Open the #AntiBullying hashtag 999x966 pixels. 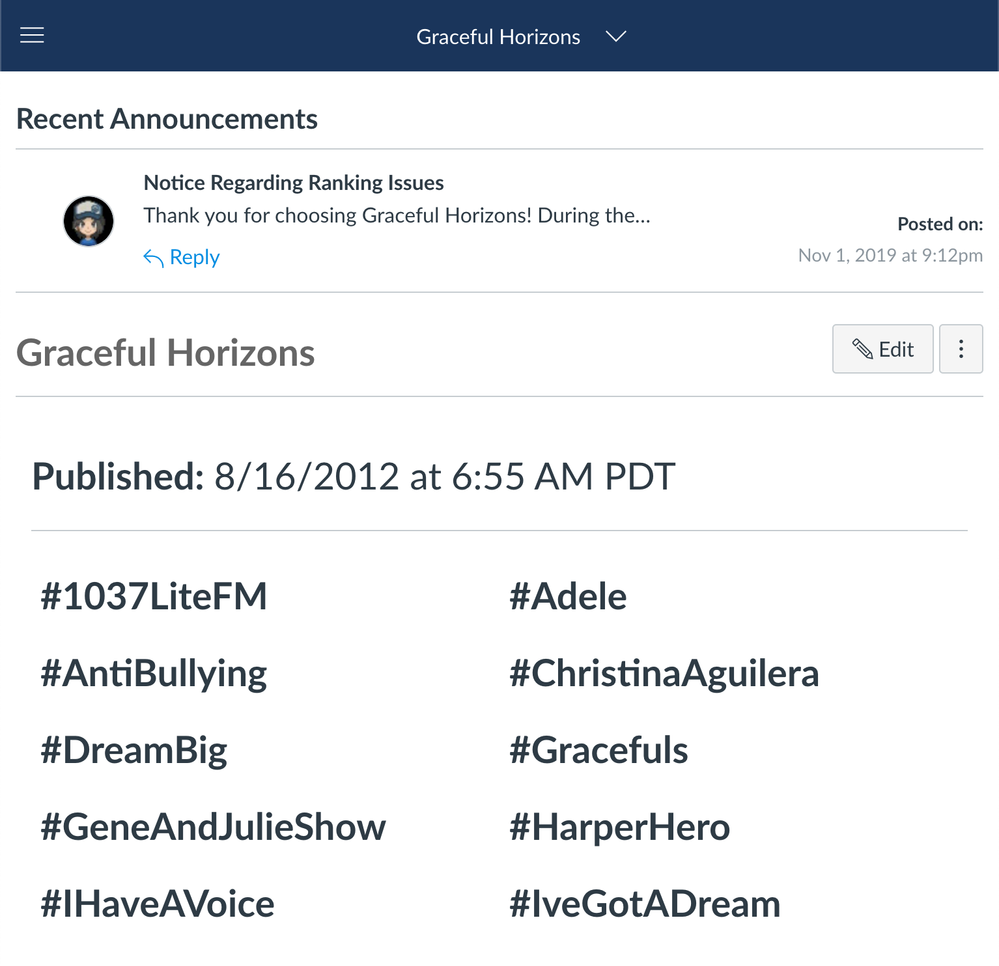point(153,674)
